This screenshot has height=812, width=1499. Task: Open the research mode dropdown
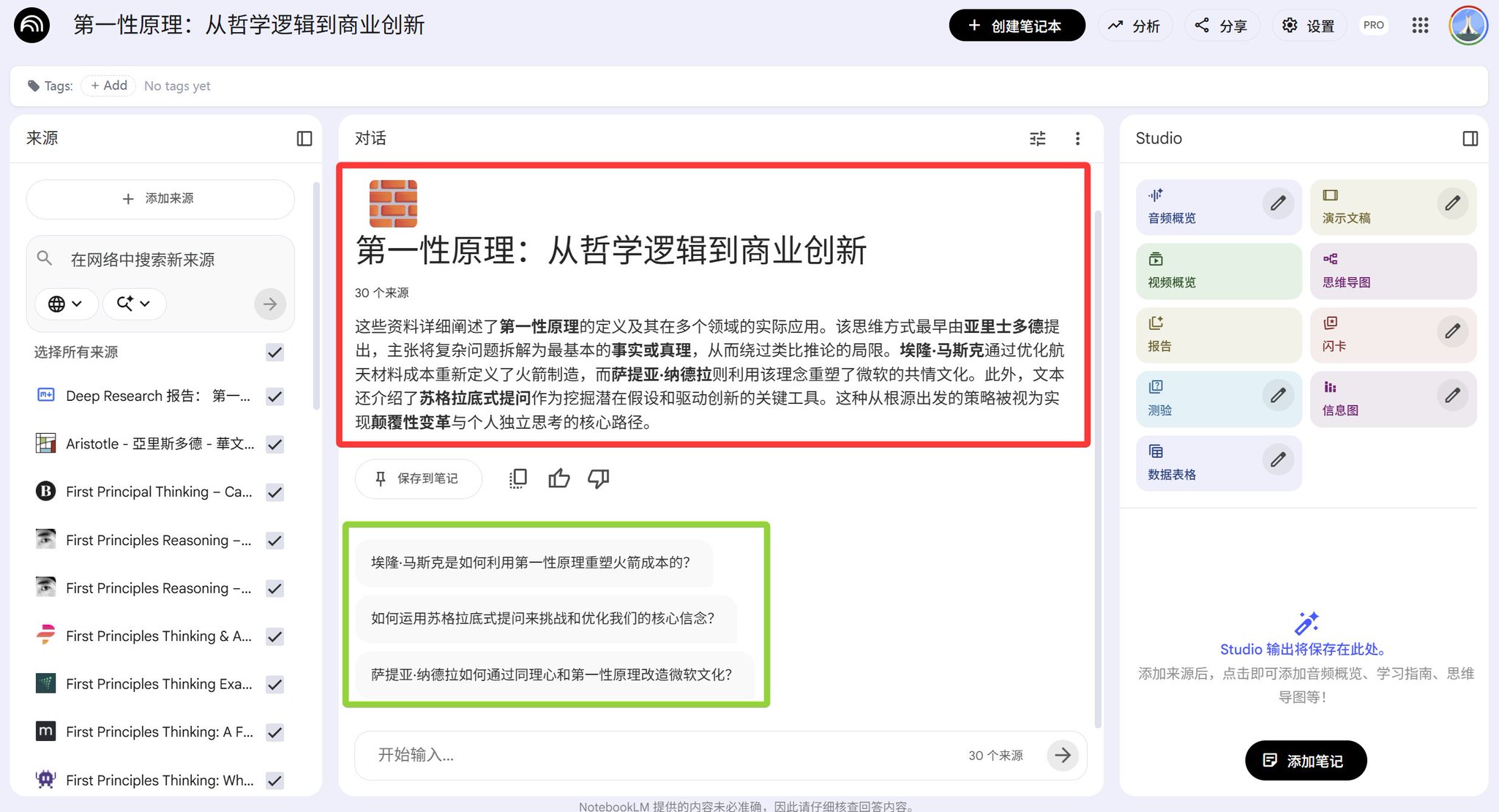tap(134, 304)
